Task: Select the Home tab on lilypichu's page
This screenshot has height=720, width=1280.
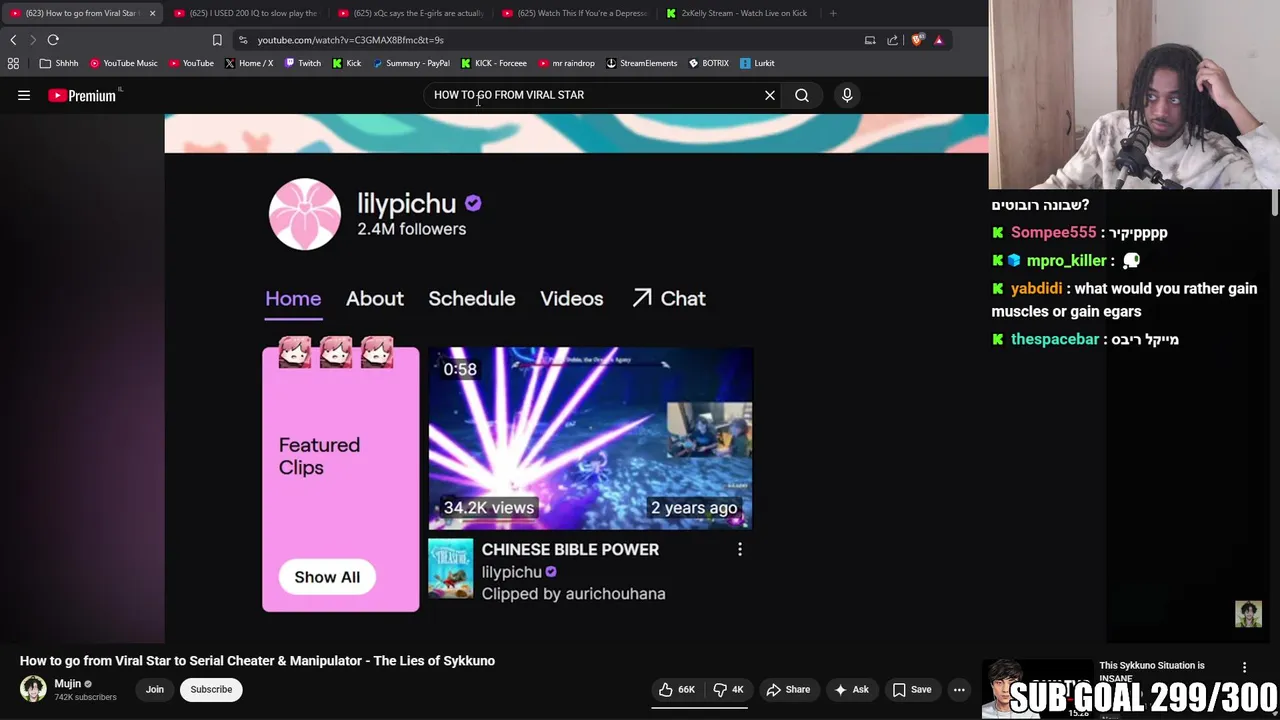Action: pyautogui.click(x=293, y=298)
